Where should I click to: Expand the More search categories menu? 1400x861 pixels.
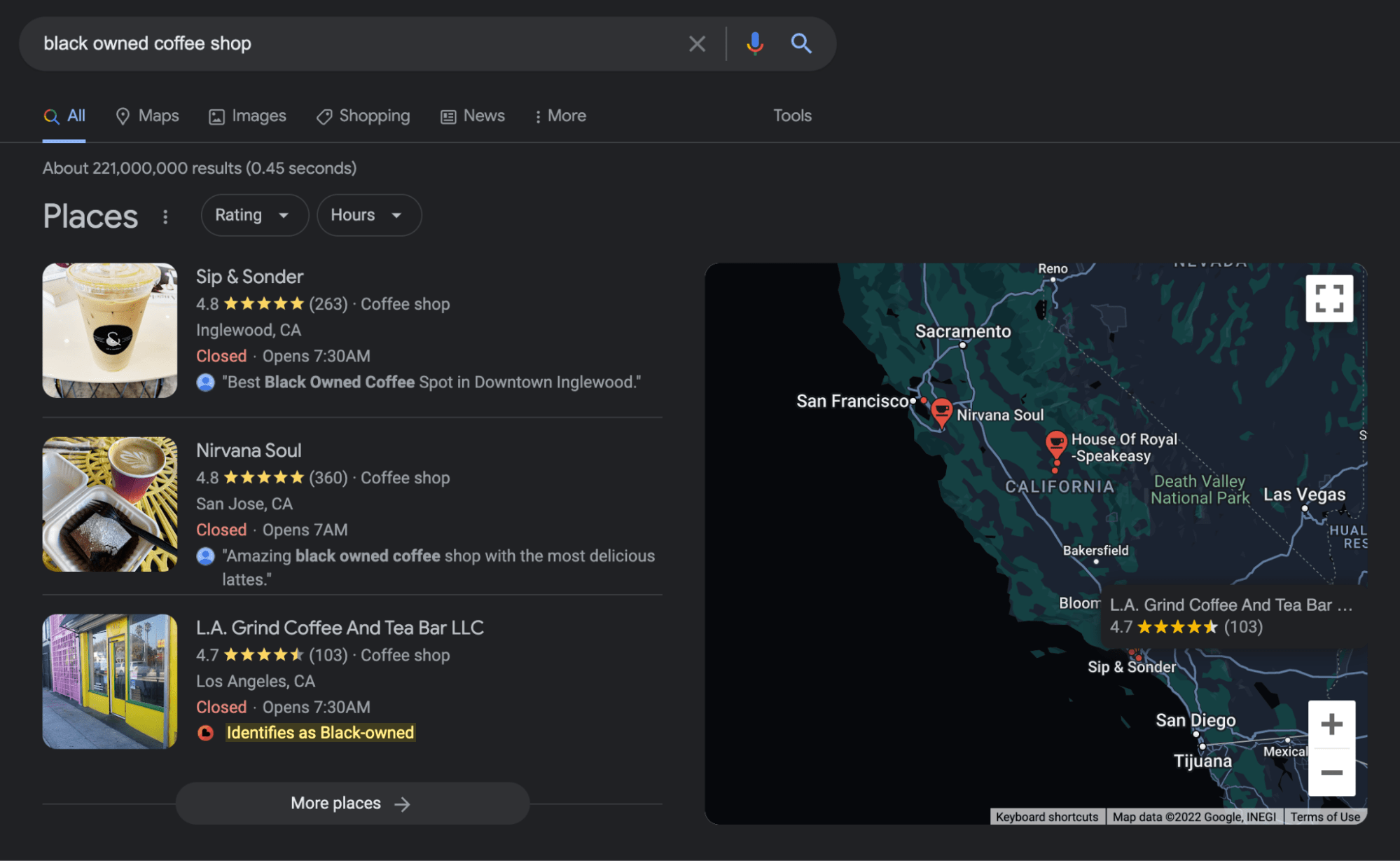560,116
